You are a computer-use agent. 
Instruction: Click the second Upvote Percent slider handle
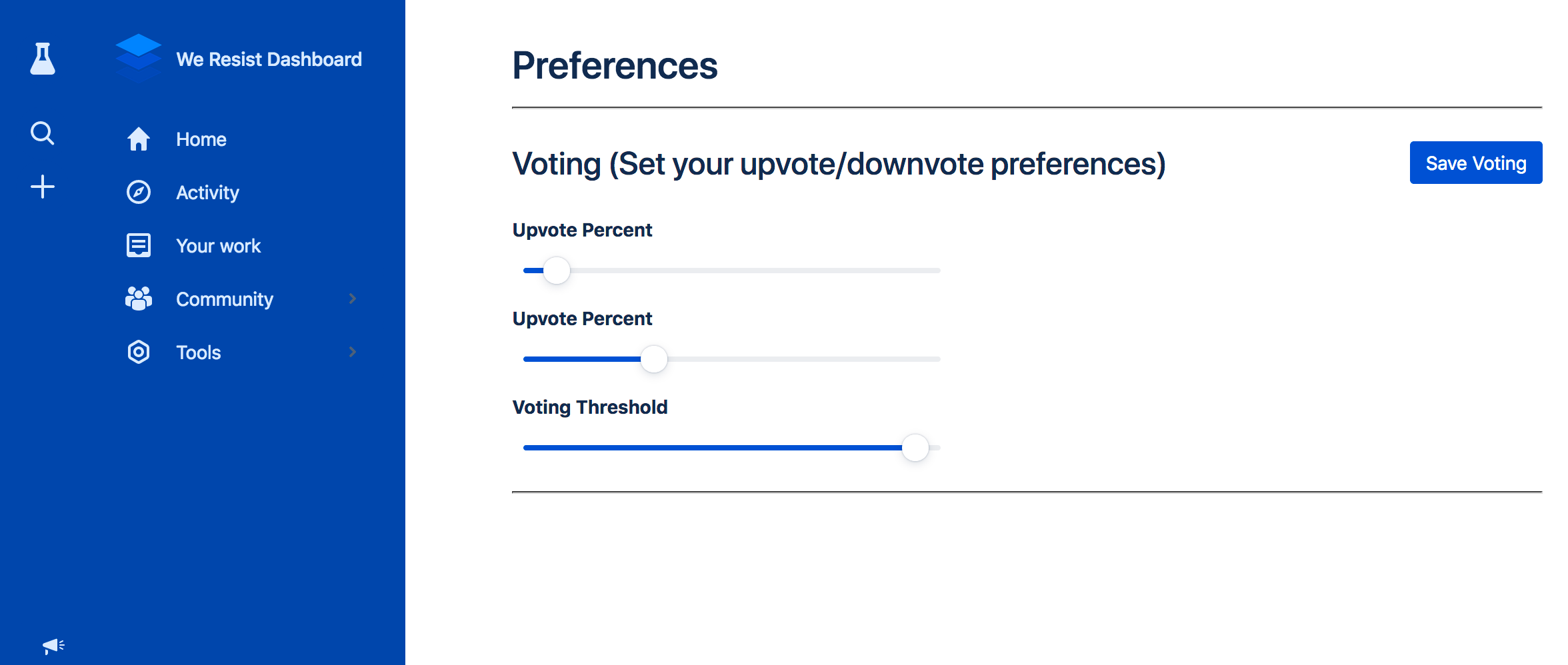pyautogui.click(x=654, y=359)
